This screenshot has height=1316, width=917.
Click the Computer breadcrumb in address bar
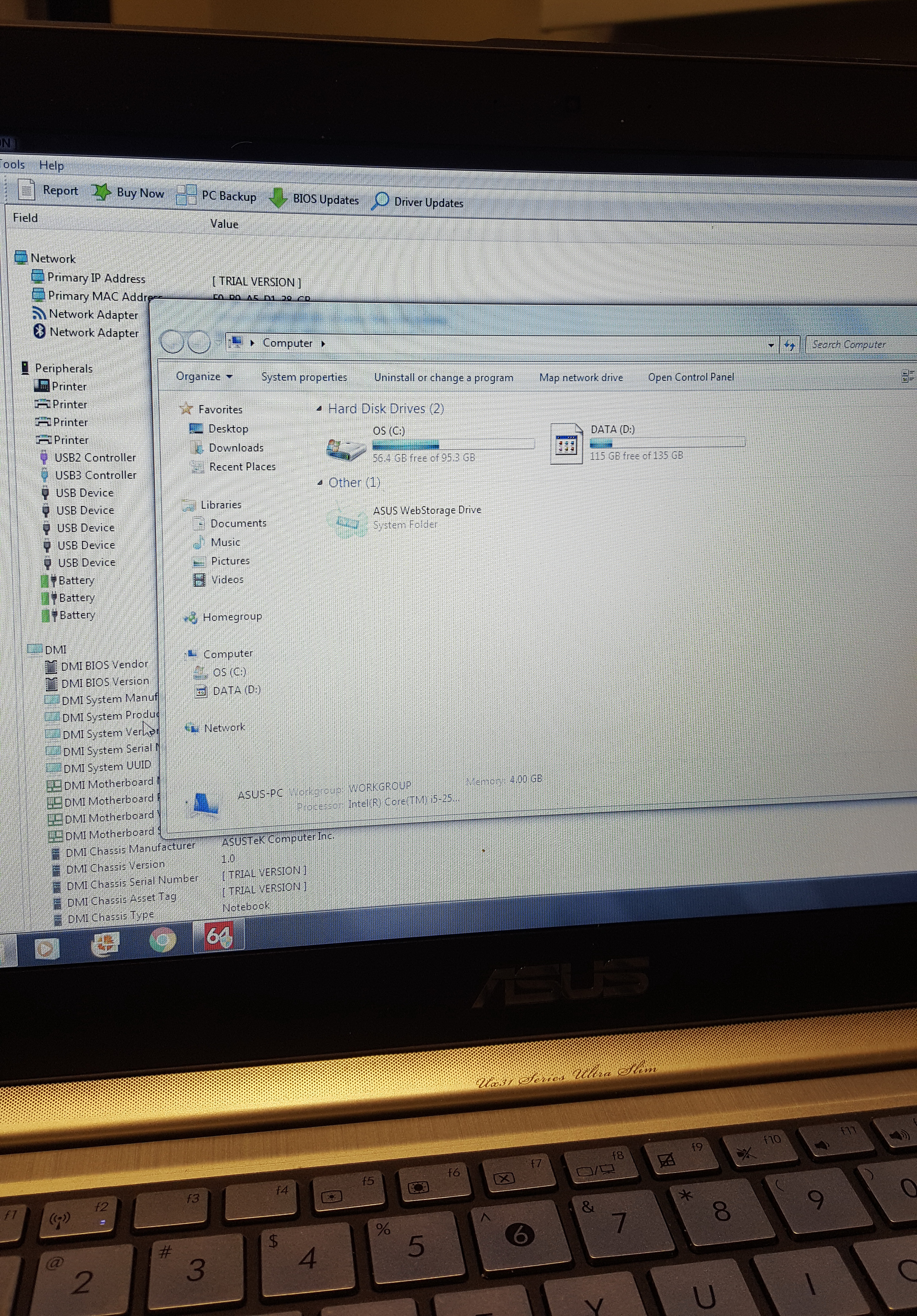pos(288,343)
